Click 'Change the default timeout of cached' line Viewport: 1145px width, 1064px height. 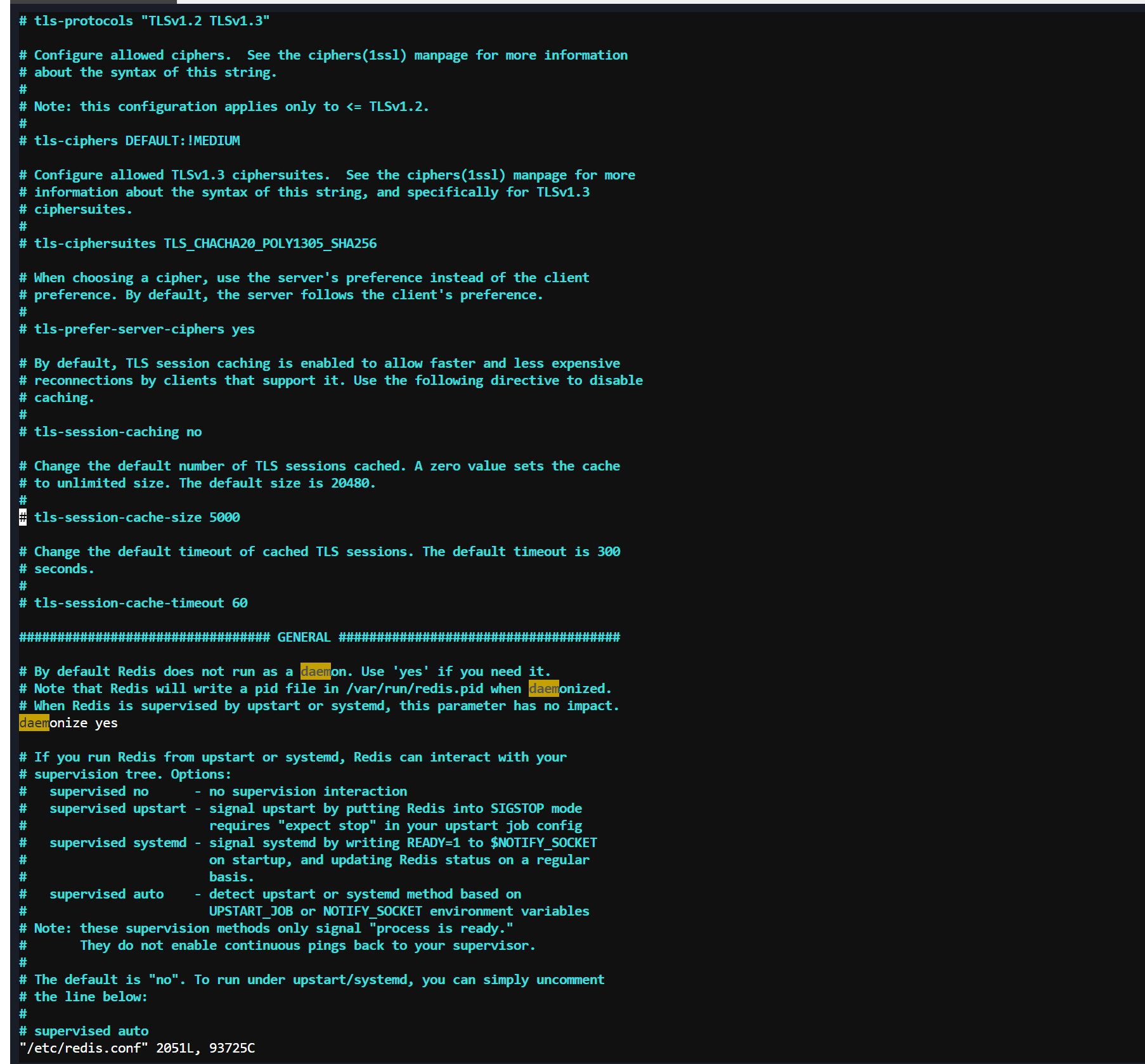click(320, 552)
